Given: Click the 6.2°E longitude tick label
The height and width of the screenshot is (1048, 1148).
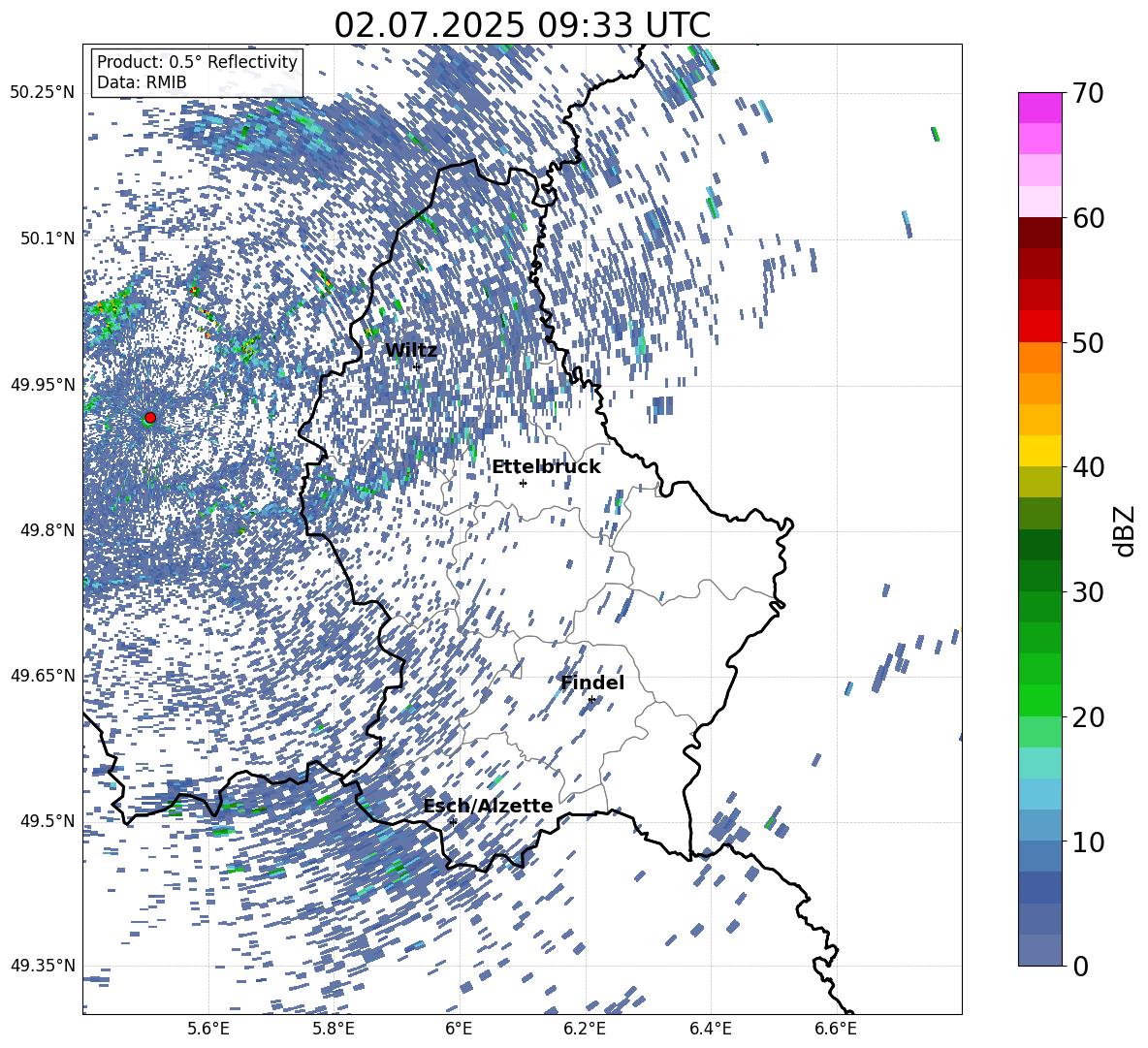Looking at the screenshot, I should click(x=585, y=1029).
